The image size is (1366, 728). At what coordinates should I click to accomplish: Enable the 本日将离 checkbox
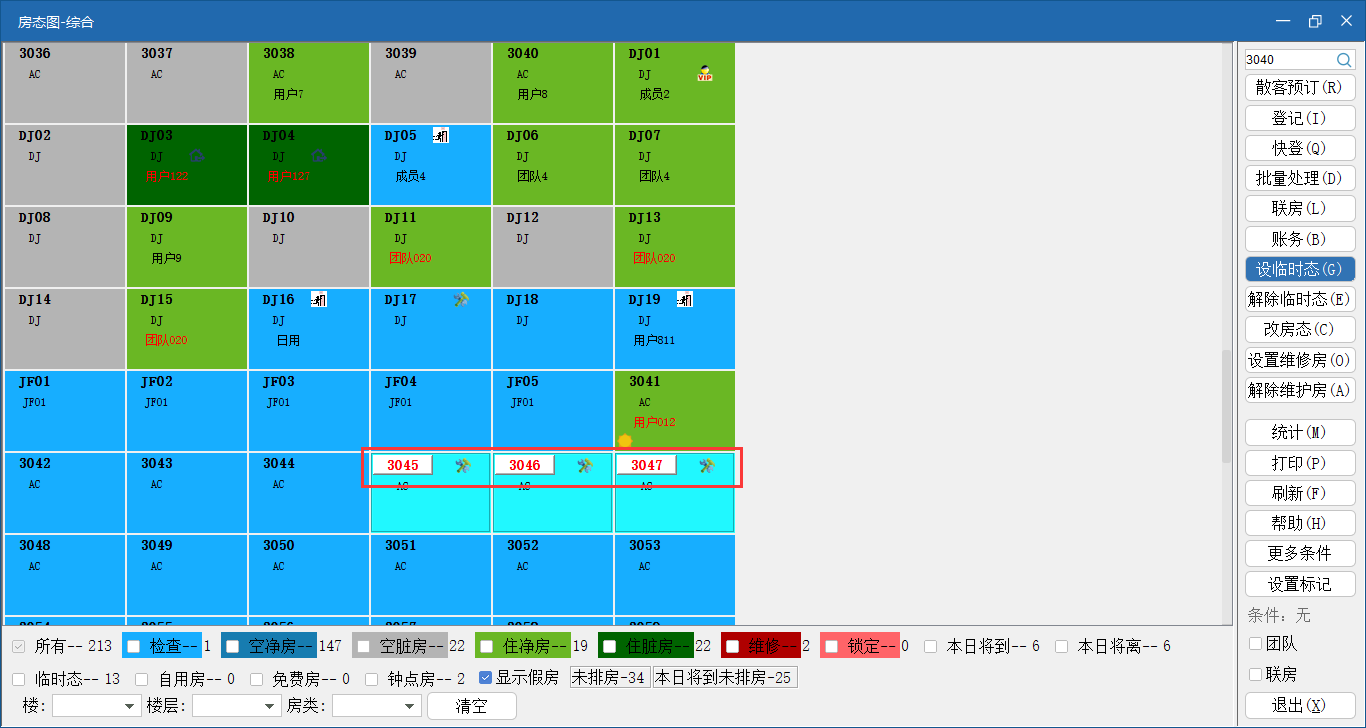point(1062,647)
